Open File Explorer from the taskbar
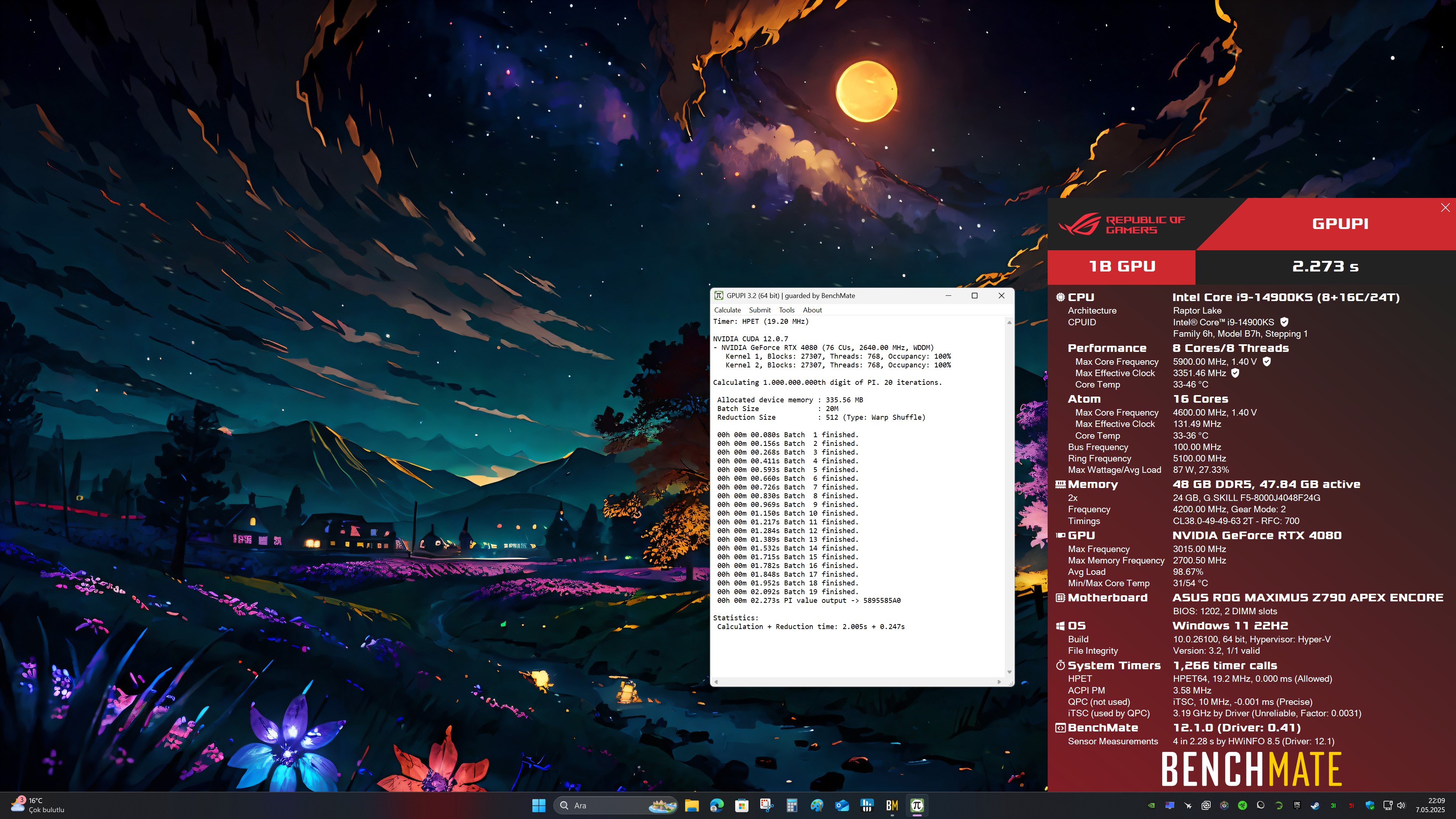The image size is (1456, 819). click(x=691, y=805)
